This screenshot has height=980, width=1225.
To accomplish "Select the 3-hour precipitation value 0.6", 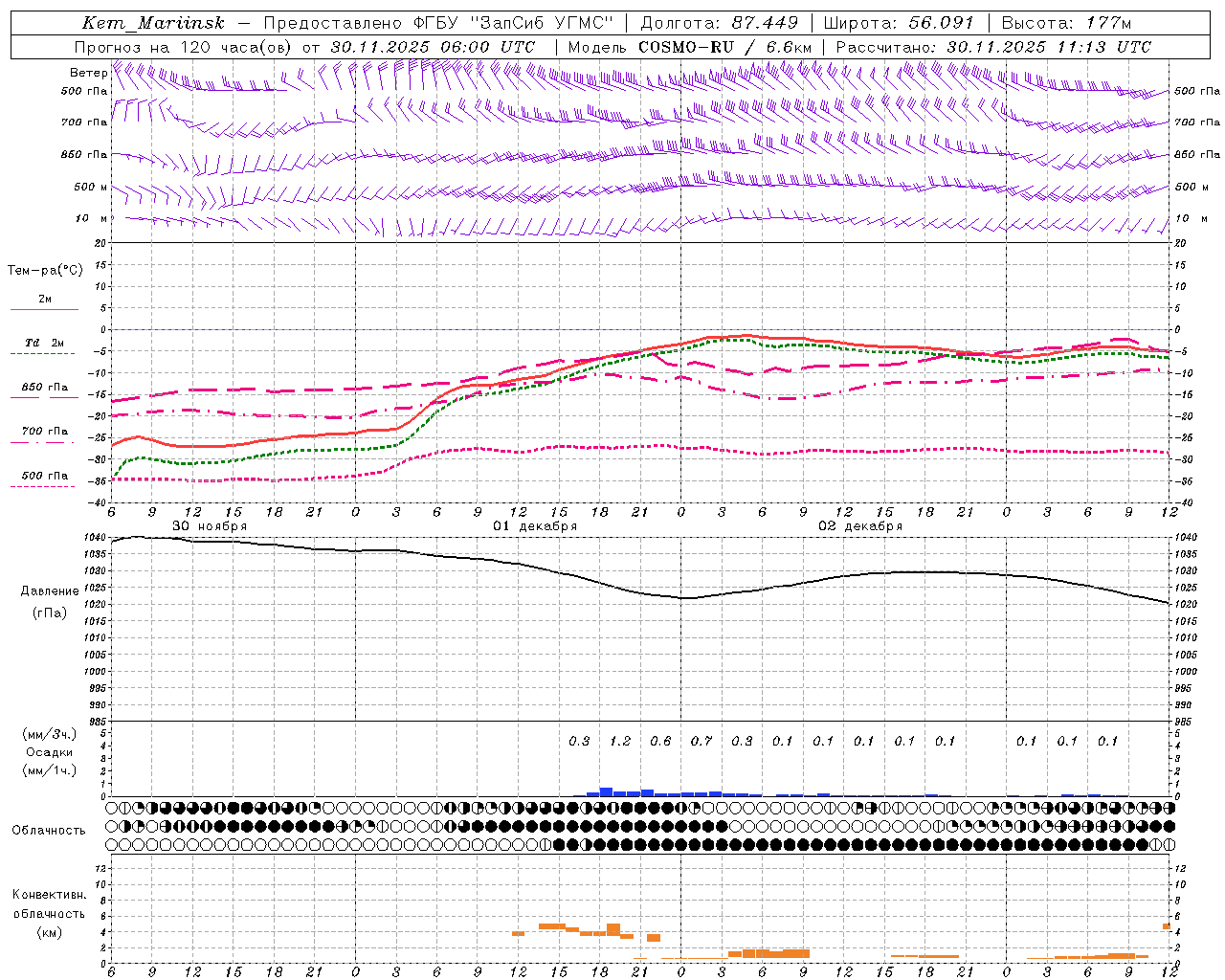I will [x=660, y=741].
